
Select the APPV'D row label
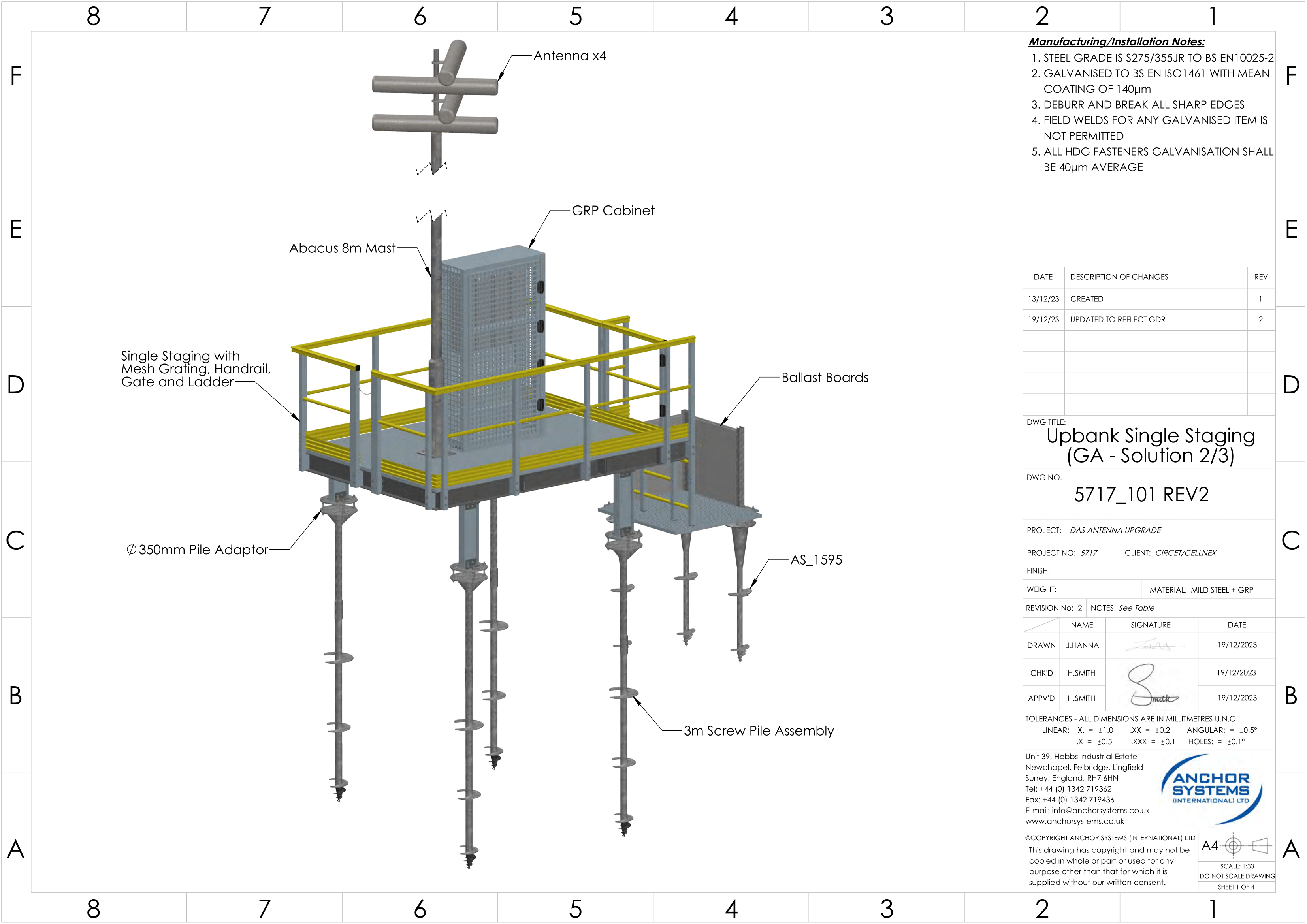tap(1041, 698)
